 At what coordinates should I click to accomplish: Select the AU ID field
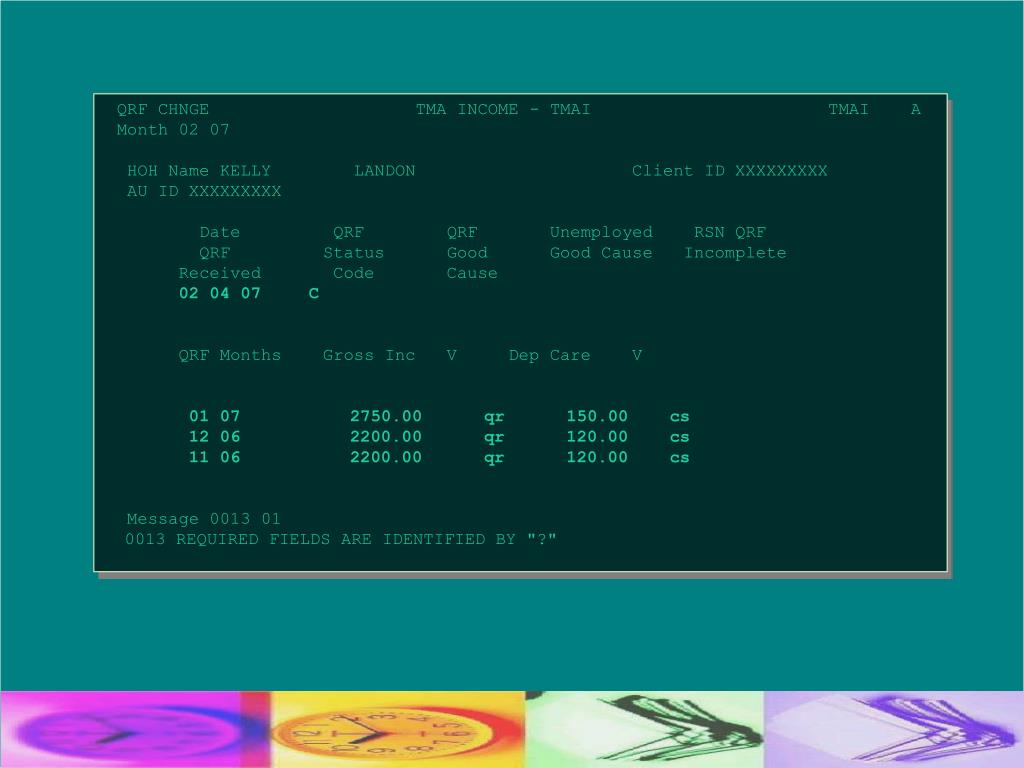coord(234,191)
